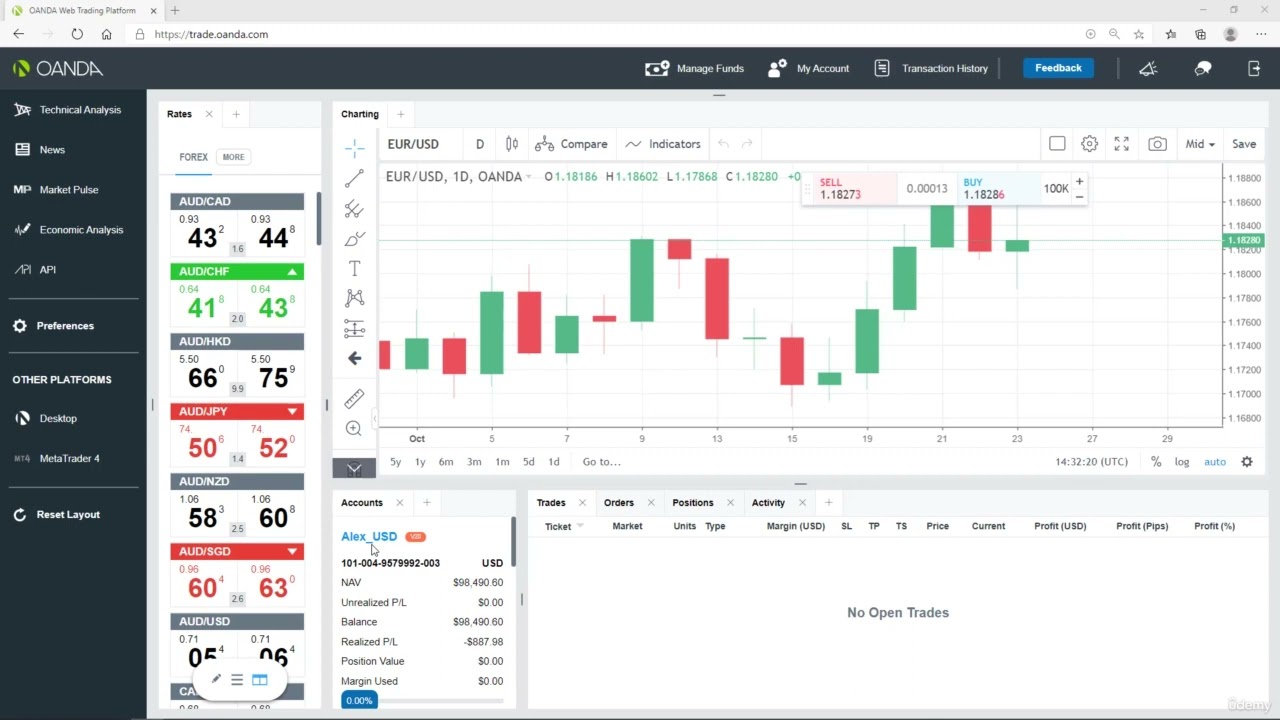
Task: Open candlestick chart style selector
Action: [512, 144]
